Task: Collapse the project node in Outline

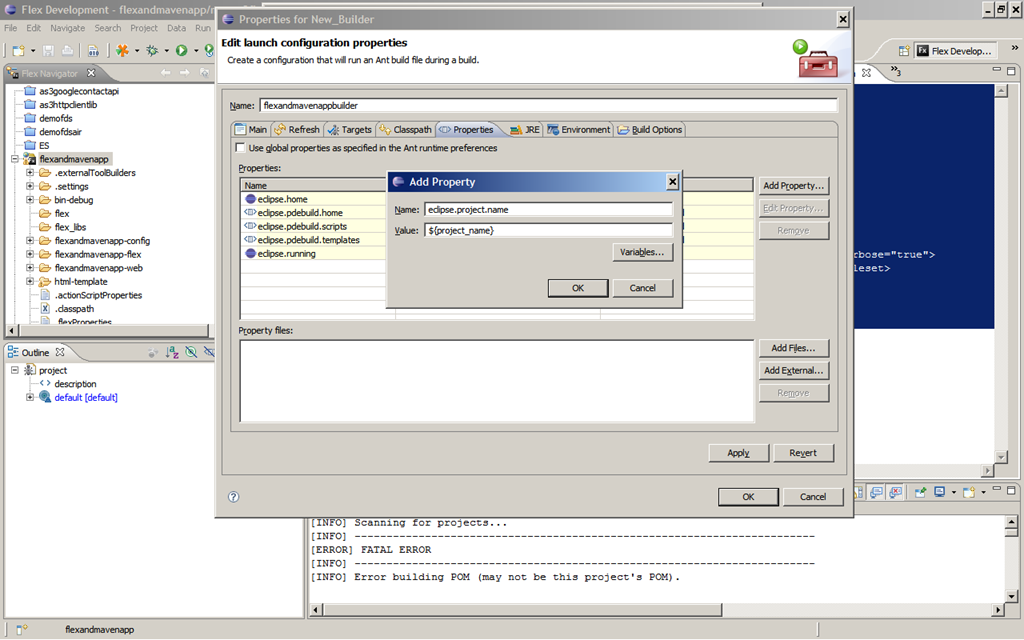Action: tap(14, 370)
